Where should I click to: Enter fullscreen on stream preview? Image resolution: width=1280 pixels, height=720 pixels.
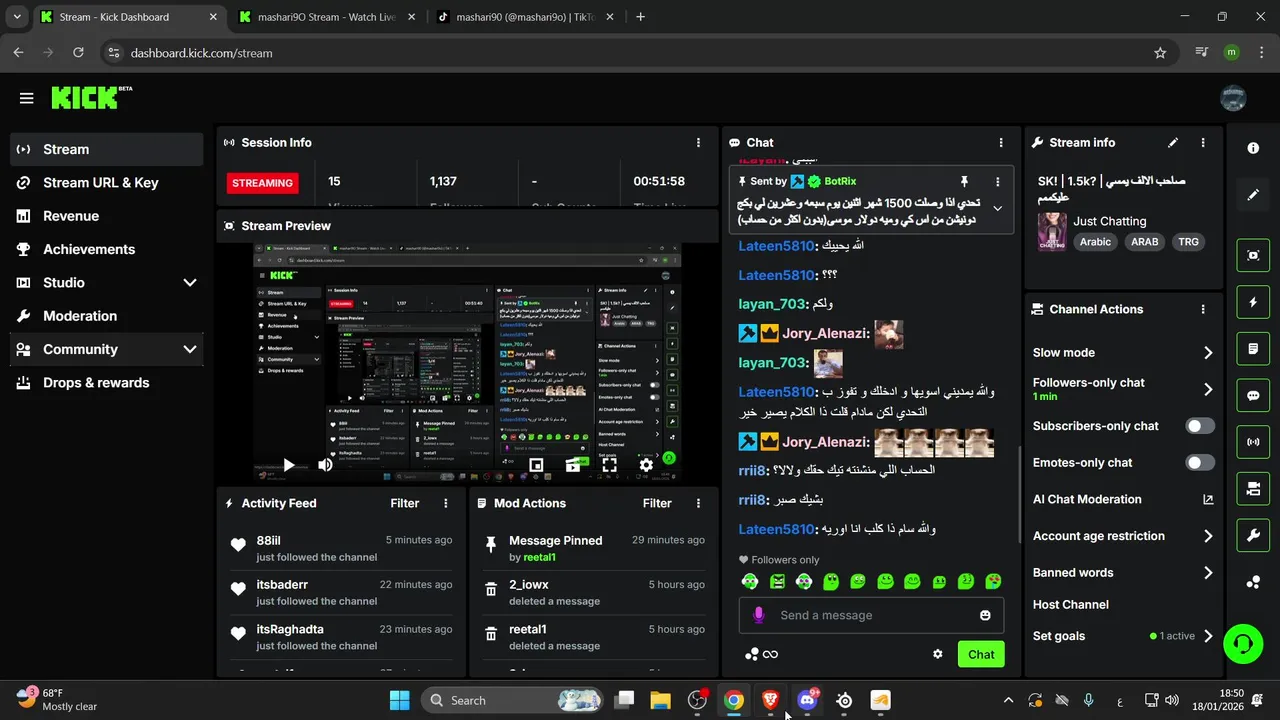(609, 465)
